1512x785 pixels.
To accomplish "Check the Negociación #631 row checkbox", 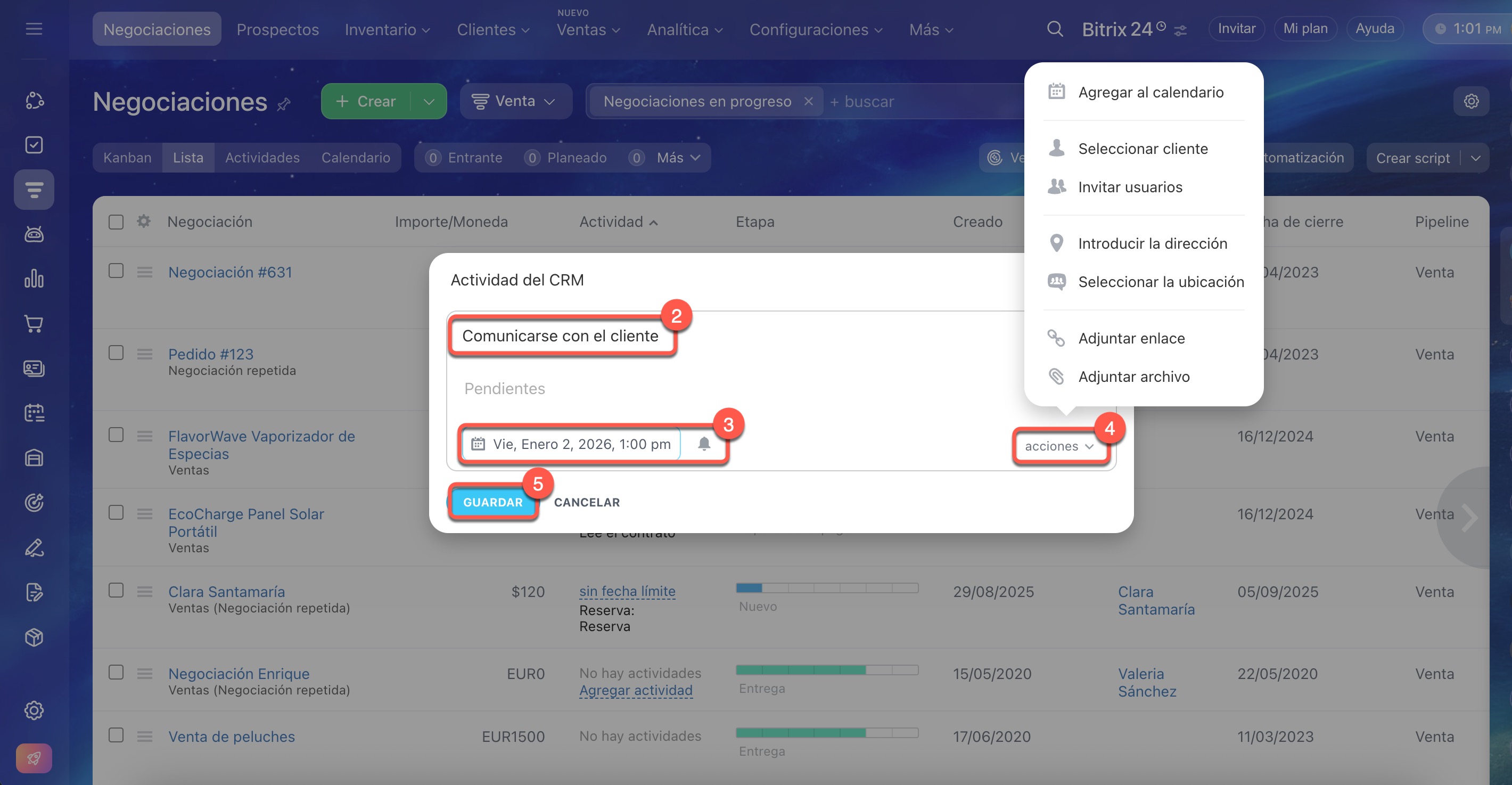I will [116, 271].
